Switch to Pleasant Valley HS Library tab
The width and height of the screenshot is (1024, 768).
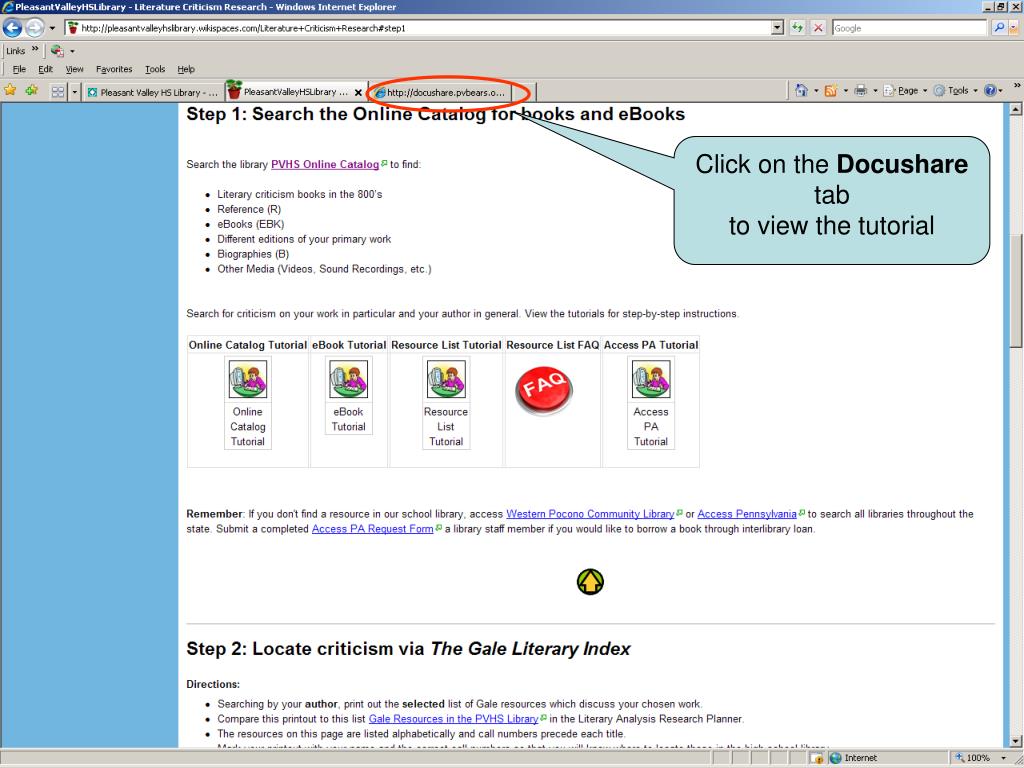153,93
